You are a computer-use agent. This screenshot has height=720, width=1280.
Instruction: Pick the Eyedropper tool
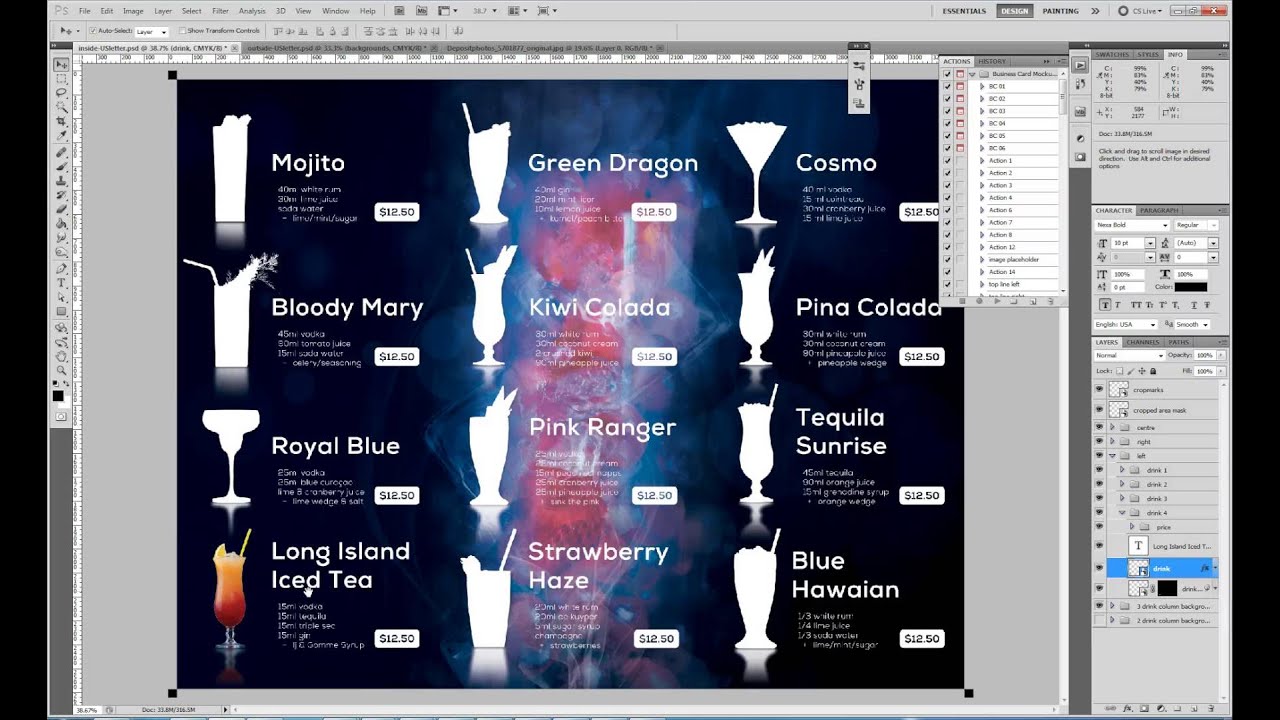[x=62, y=134]
